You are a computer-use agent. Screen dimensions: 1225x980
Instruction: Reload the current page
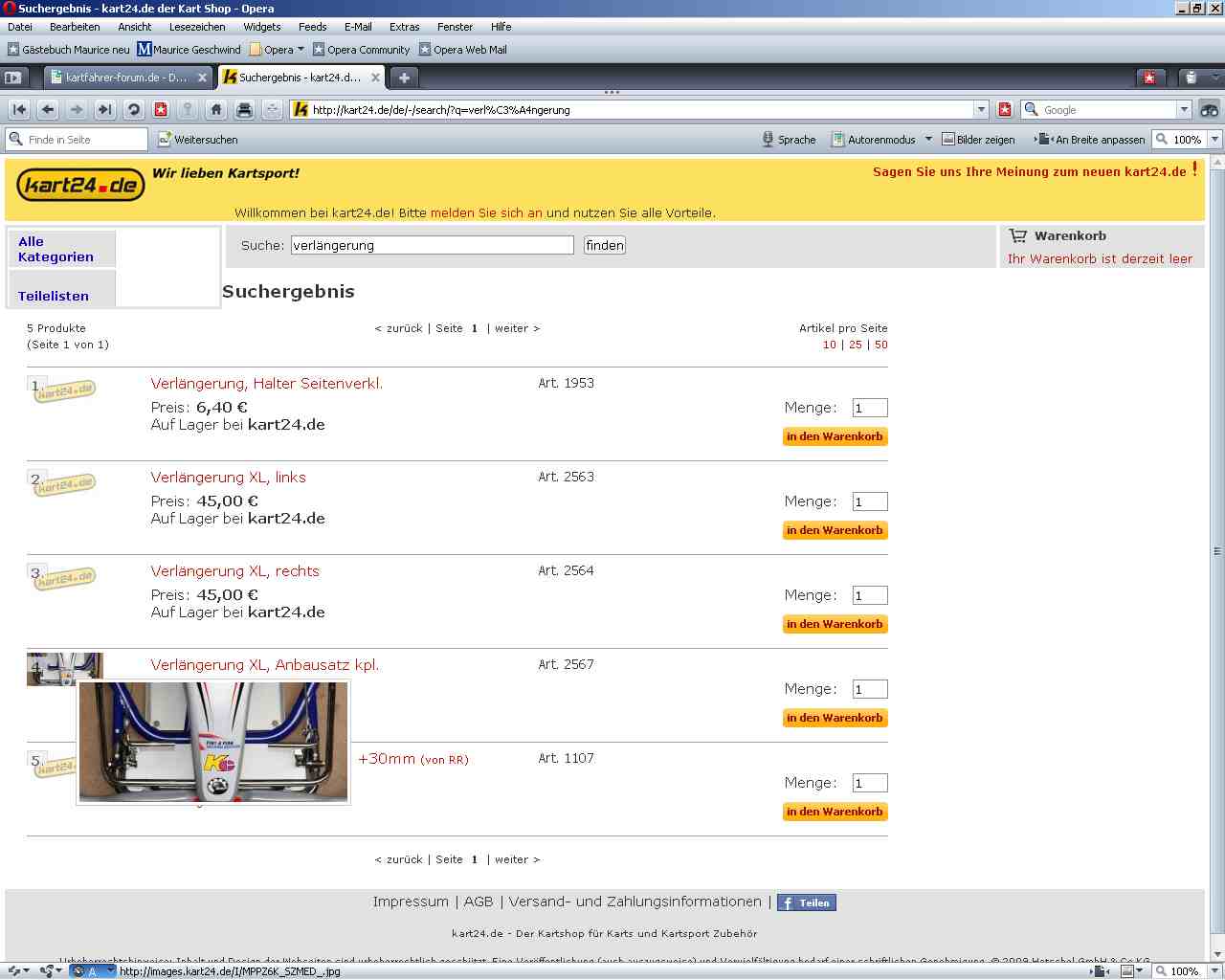point(134,110)
